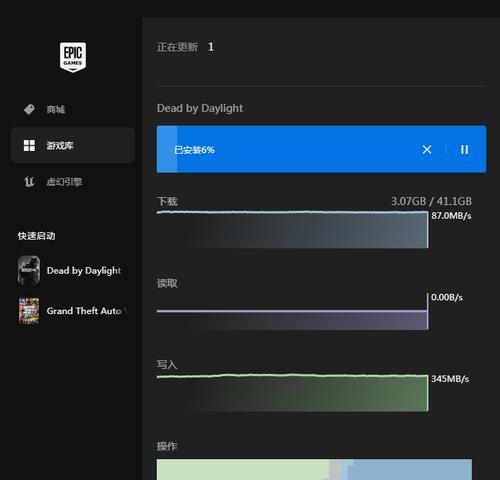This screenshot has height=480, width=500.
Task: Launch Grand Theft Auto V from quick launch
Action: (72, 311)
